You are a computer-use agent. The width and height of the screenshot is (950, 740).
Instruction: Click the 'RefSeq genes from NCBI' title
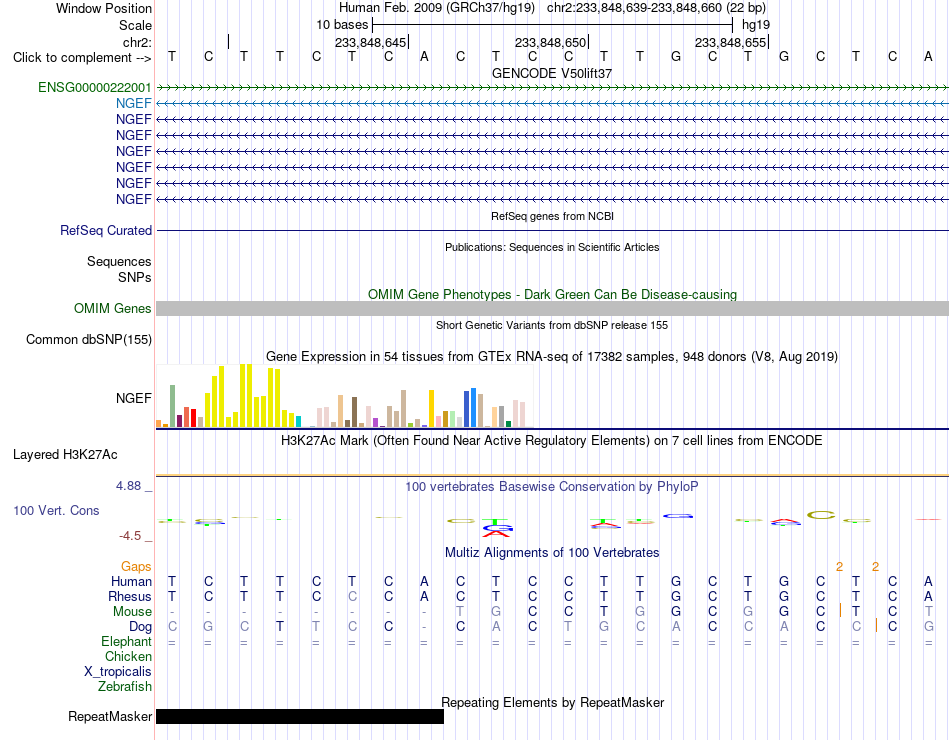(552, 216)
